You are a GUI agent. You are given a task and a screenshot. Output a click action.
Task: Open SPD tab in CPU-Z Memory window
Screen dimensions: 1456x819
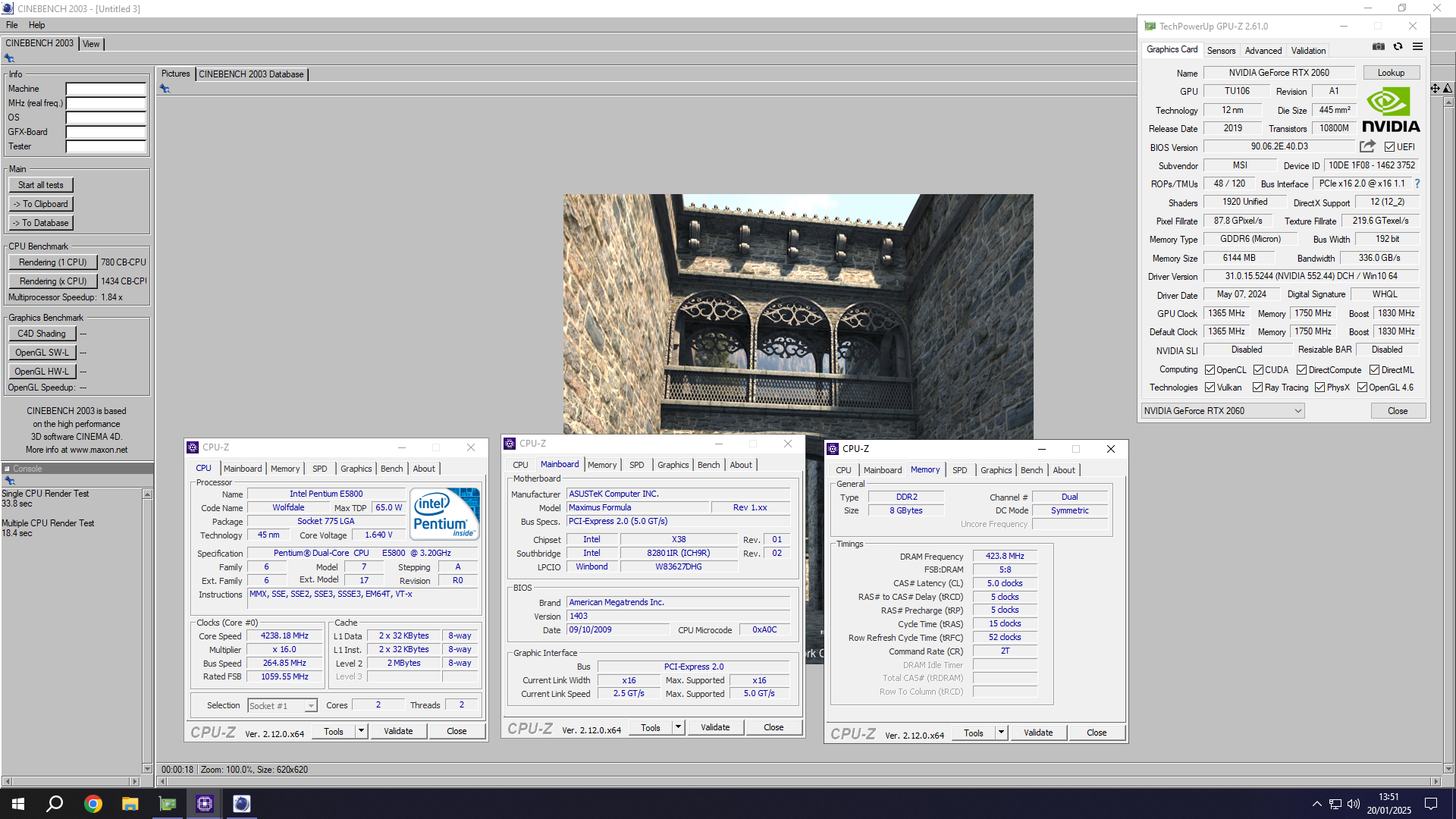pos(959,470)
